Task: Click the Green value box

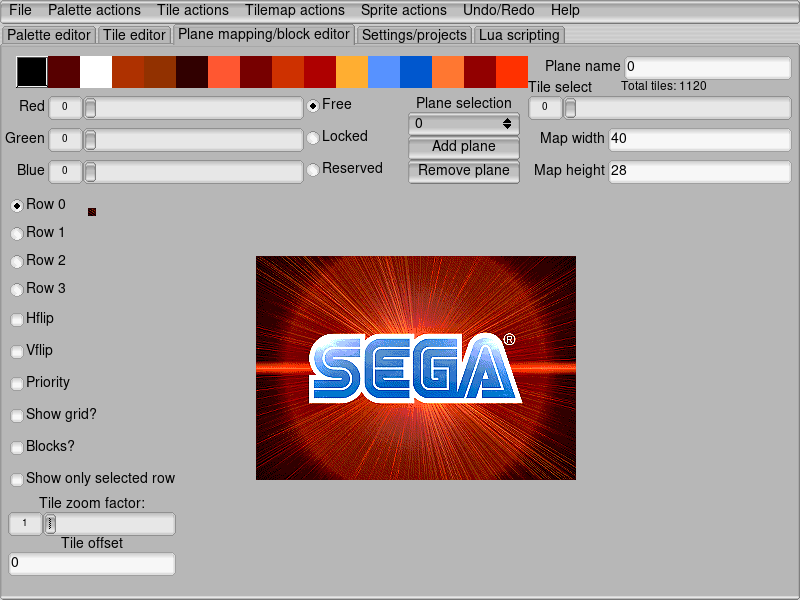Action: (x=65, y=139)
